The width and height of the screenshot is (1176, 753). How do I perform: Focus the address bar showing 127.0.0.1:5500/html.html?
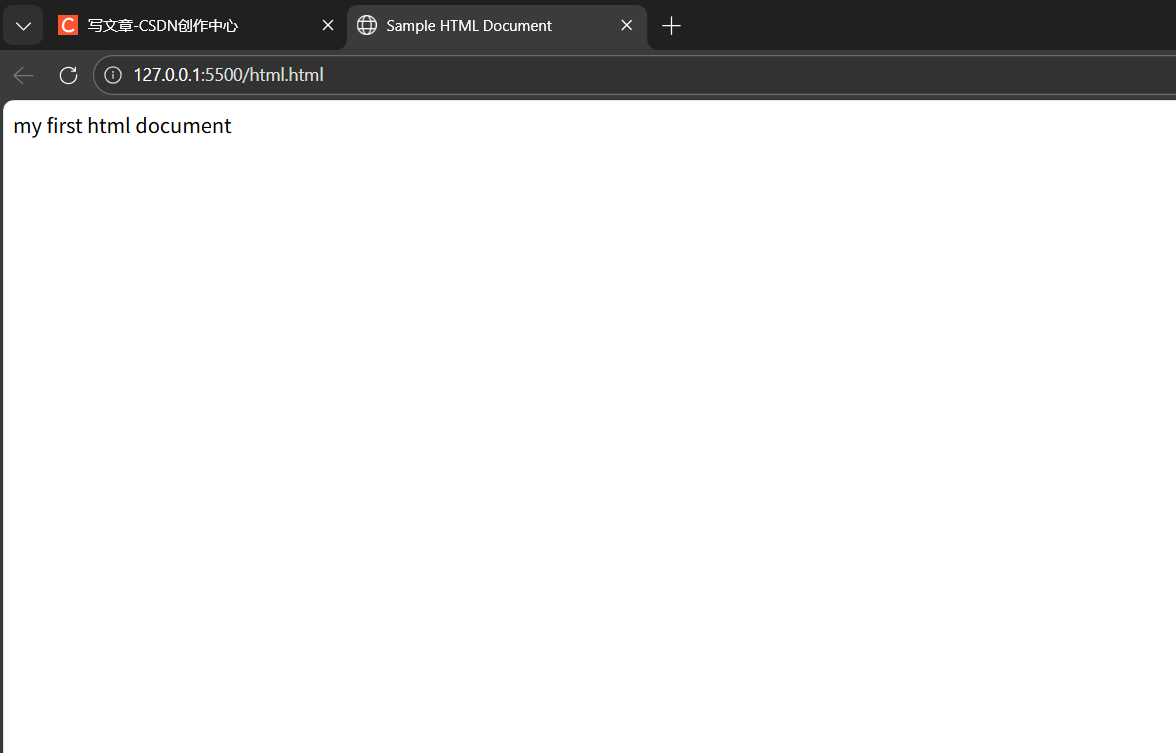pyautogui.click(x=634, y=75)
